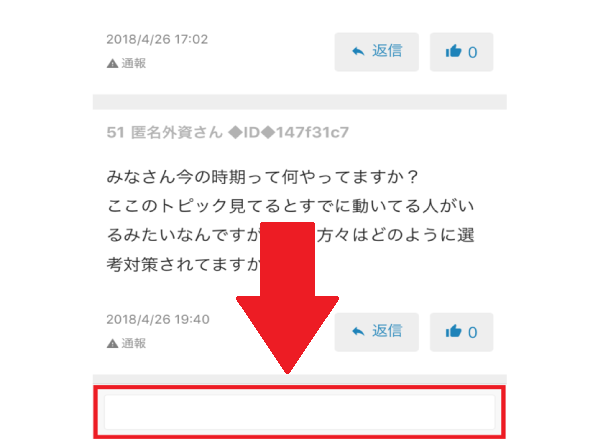Click the post text starting with みなさん今の時期
Viewport: 597px width, 439px height.
[x=291, y=220]
